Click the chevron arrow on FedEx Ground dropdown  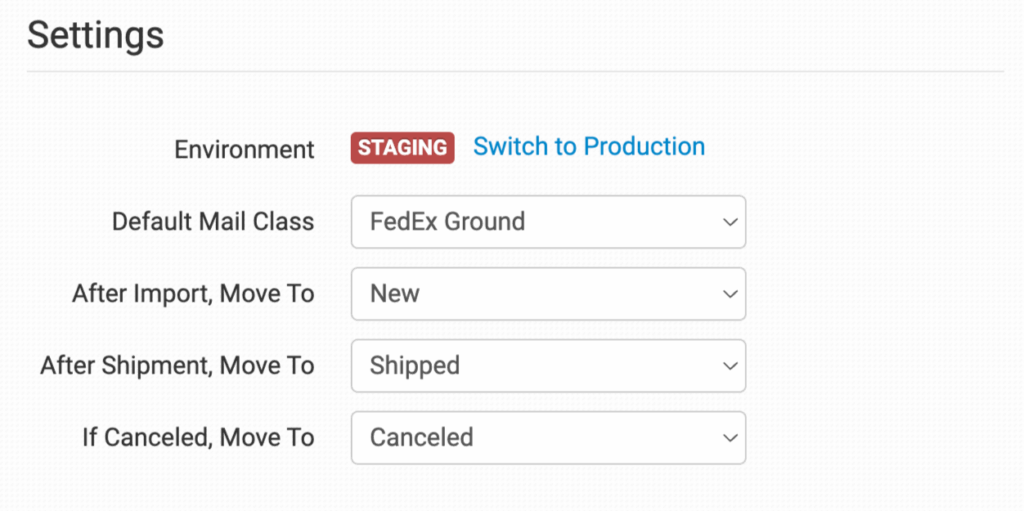(x=729, y=222)
